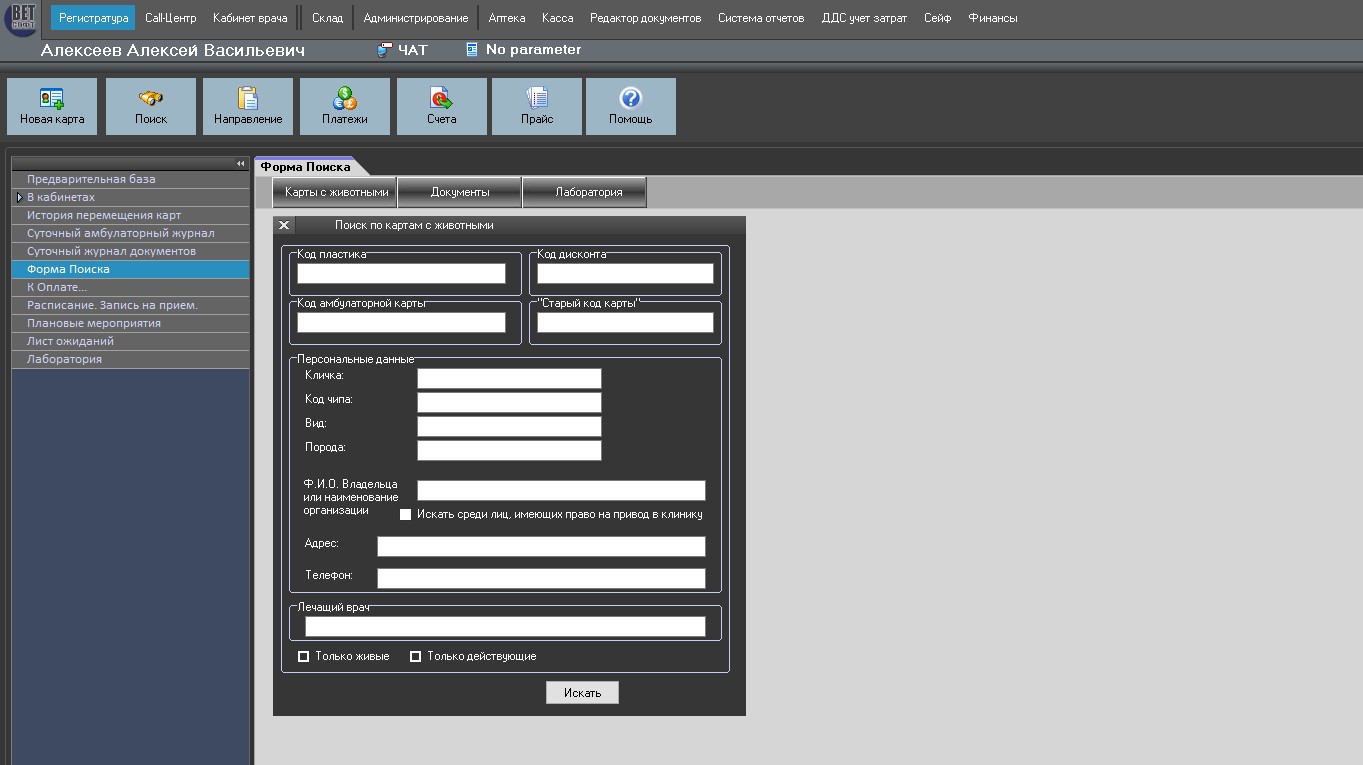Close the search panel with X

(x=284, y=226)
